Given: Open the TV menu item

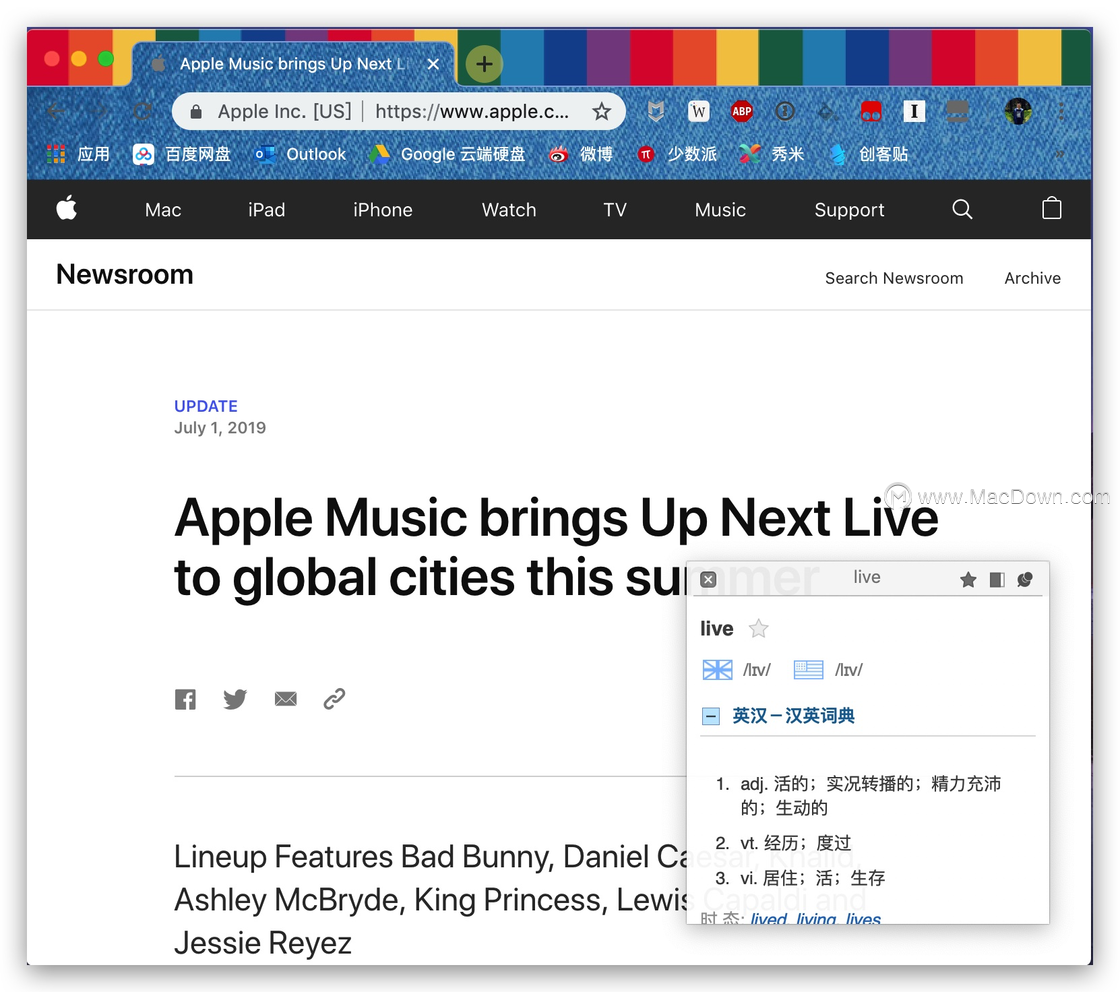Looking at the screenshot, I should (x=614, y=210).
